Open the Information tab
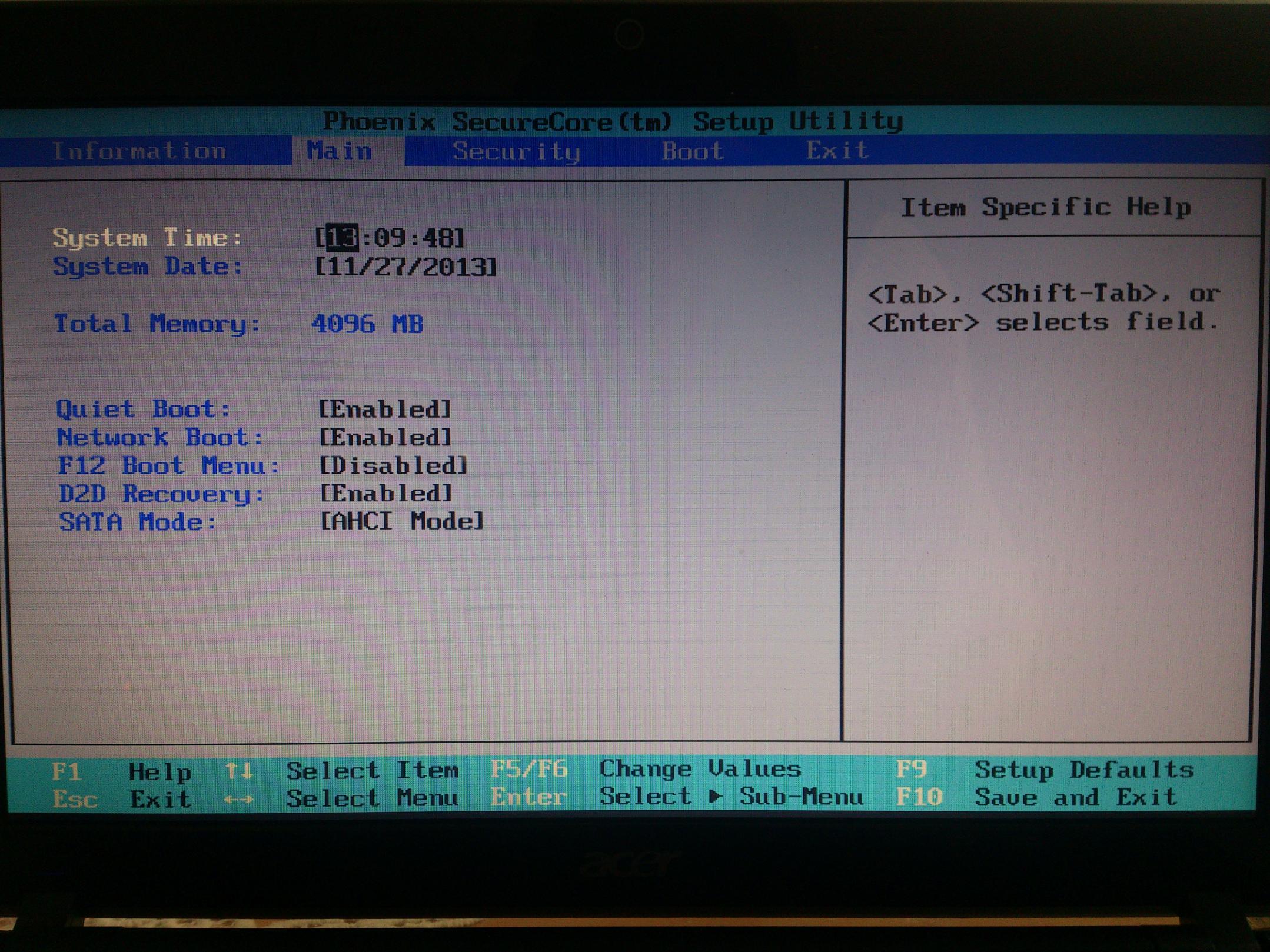 (139, 151)
